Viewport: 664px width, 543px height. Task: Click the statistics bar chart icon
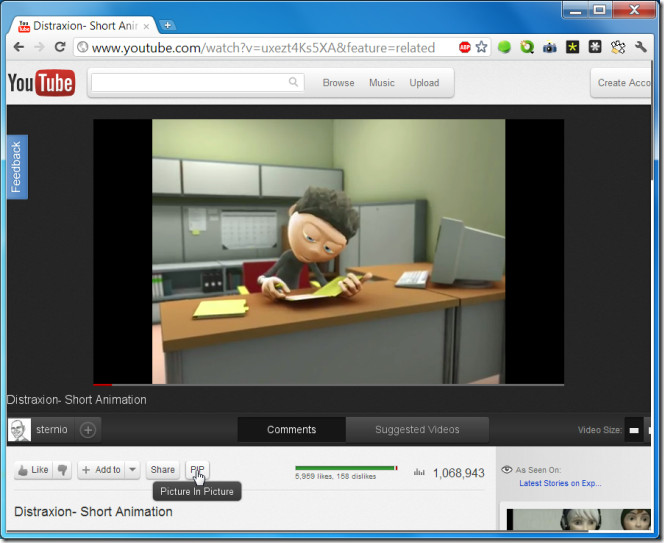(x=419, y=472)
